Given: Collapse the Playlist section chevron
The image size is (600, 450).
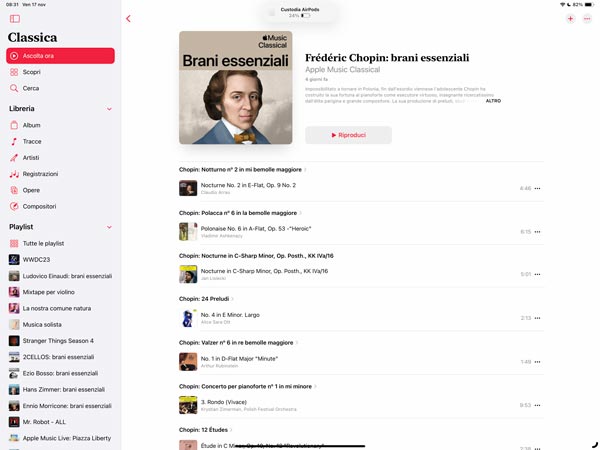Looking at the screenshot, I should click(109, 227).
